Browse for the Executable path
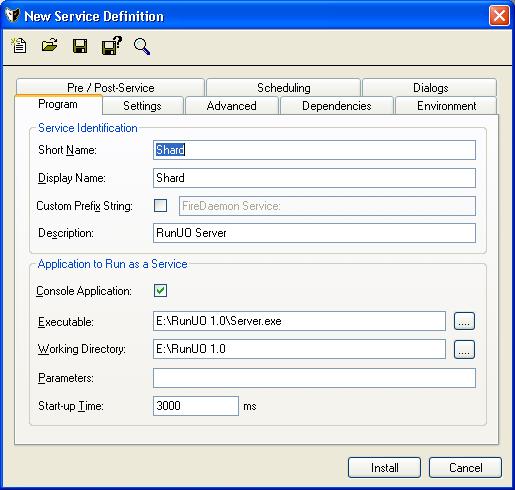 click(x=464, y=321)
